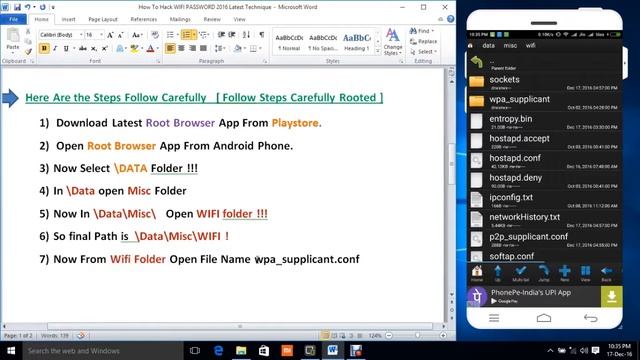The height and width of the screenshot is (360, 640).
Task: Open the wpa_supplicant folder on phone
Action: click(x=544, y=101)
